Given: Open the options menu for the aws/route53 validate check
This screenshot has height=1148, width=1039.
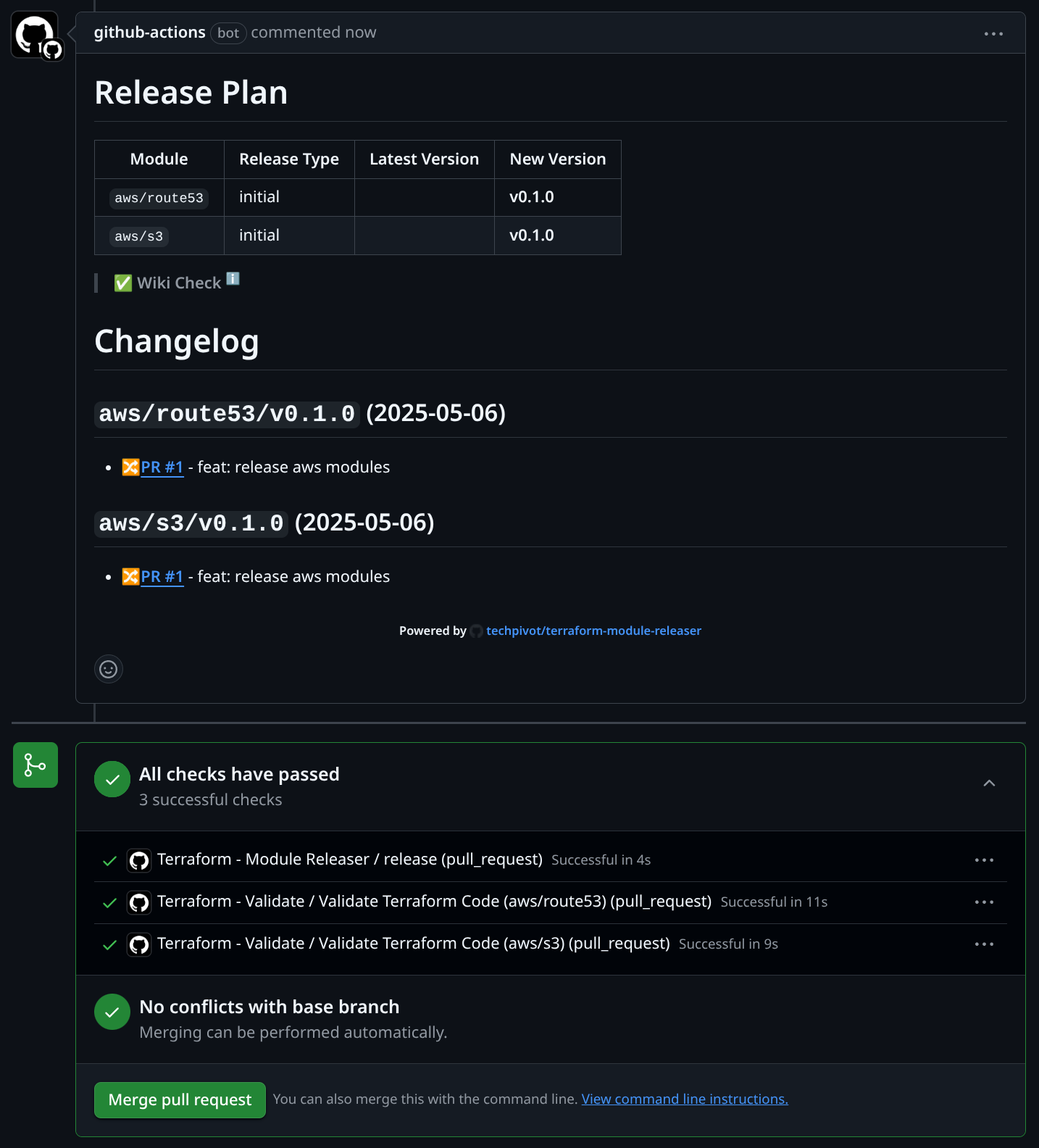Looking at the screenshot, I should 984,902.
